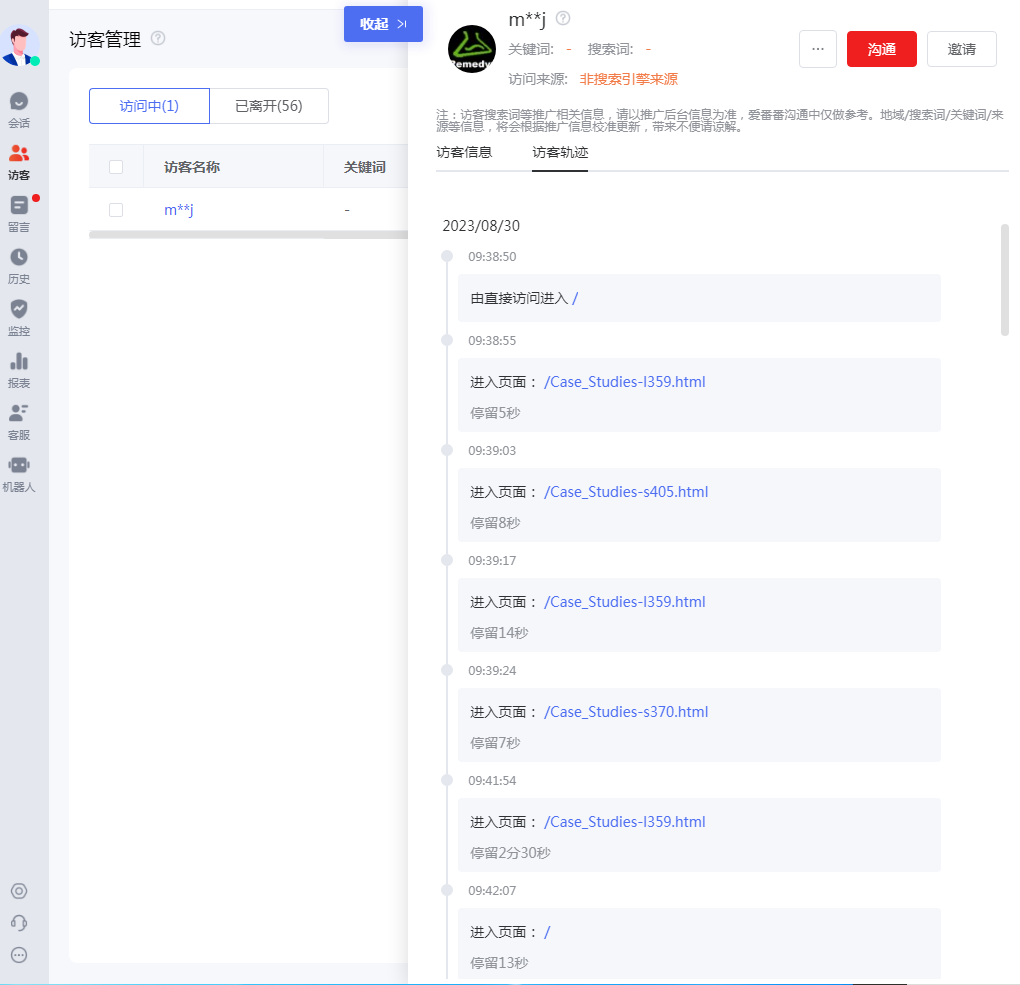Click the target circle icon at sidebar bottom
This screenshot has width=1020, height=985.
19,891
